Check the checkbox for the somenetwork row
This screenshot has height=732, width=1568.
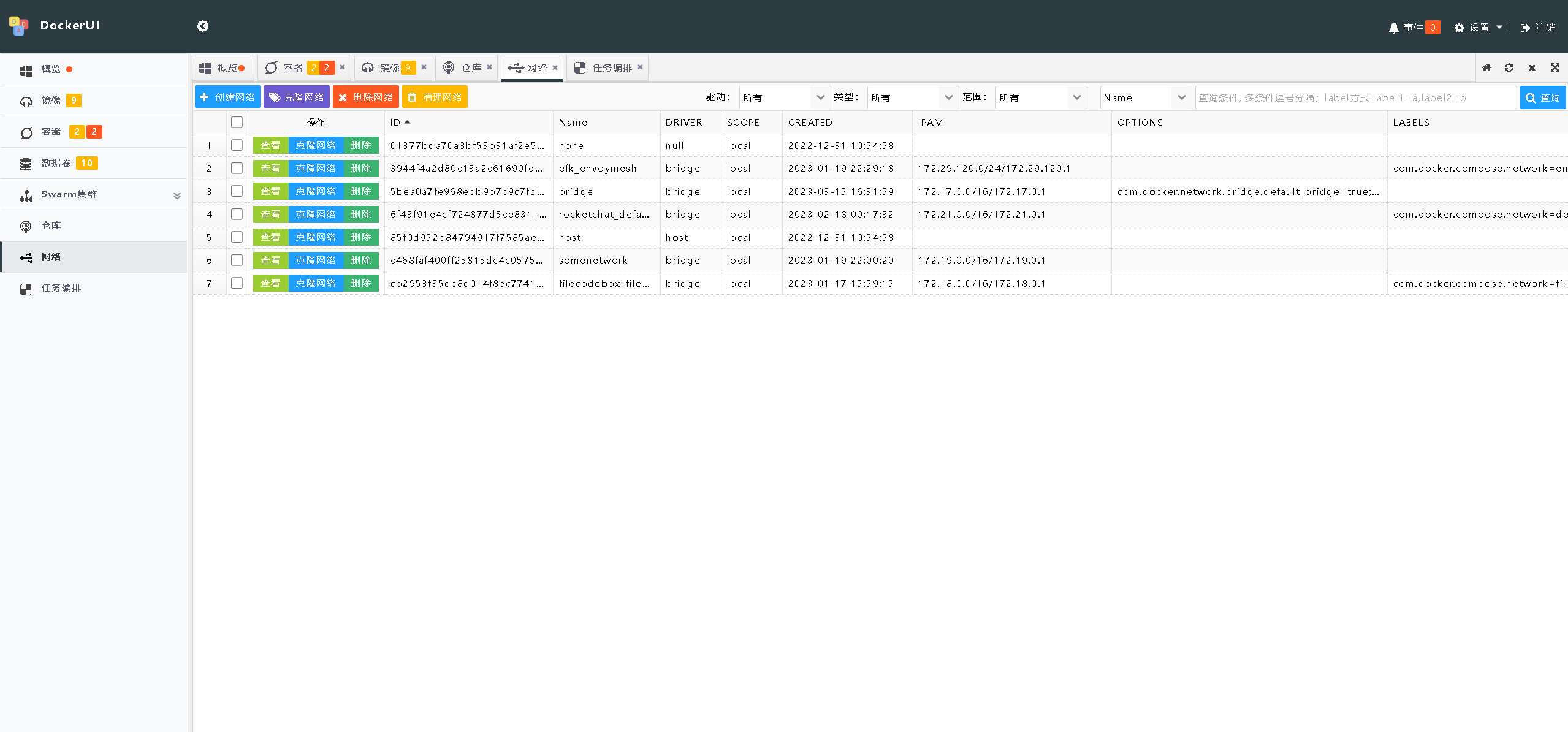tap(237, 260)
